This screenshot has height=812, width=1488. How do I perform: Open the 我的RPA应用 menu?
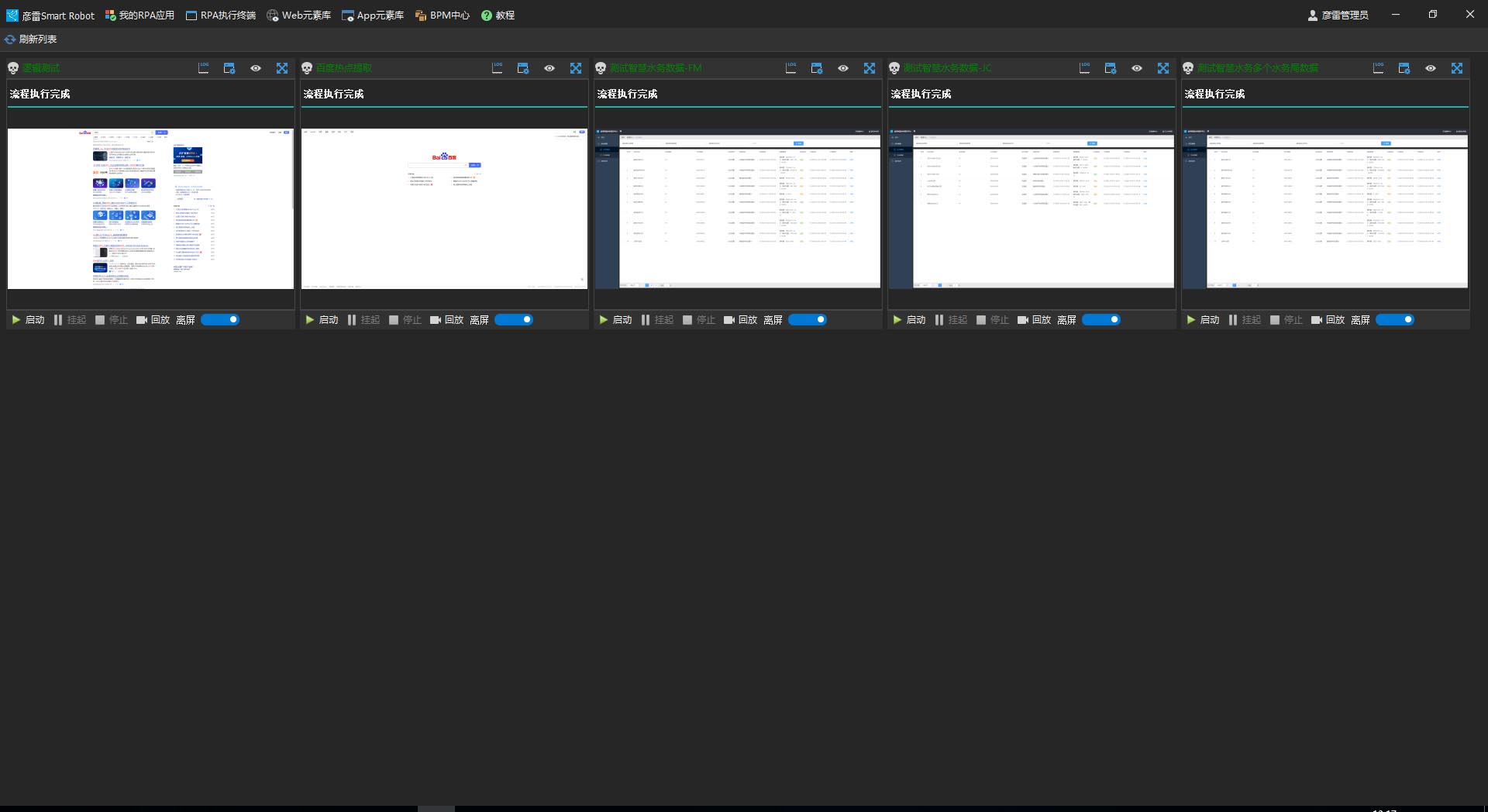click(139, 15)
